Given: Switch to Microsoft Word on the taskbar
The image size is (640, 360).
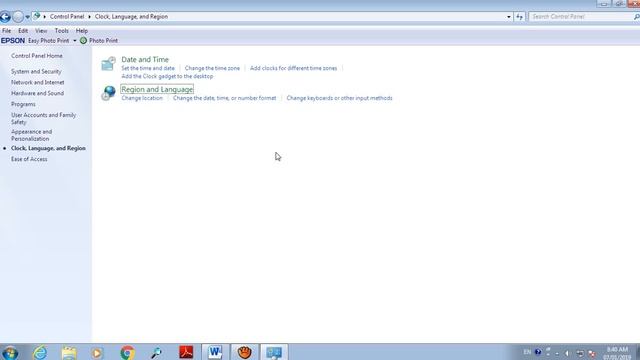Looking at the screenshot, I should [x=215, y=352].
